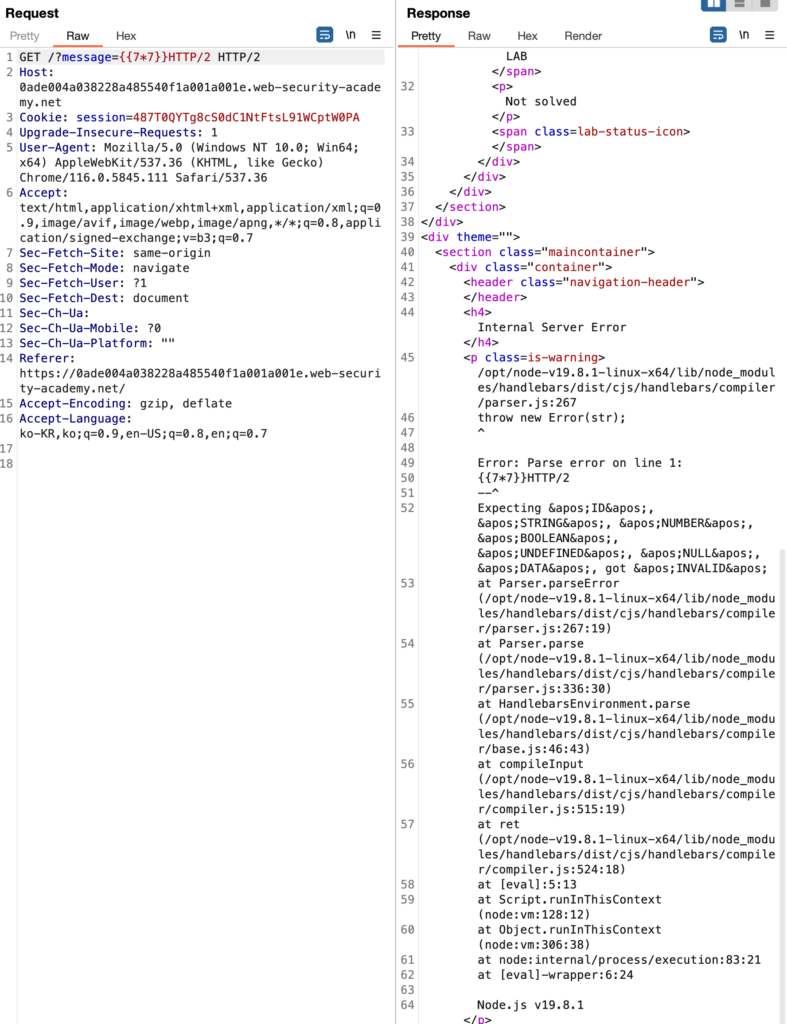Click the Sec-Fetch-Dest: document header
787x1024 pixels.
[x=104, y=298]
